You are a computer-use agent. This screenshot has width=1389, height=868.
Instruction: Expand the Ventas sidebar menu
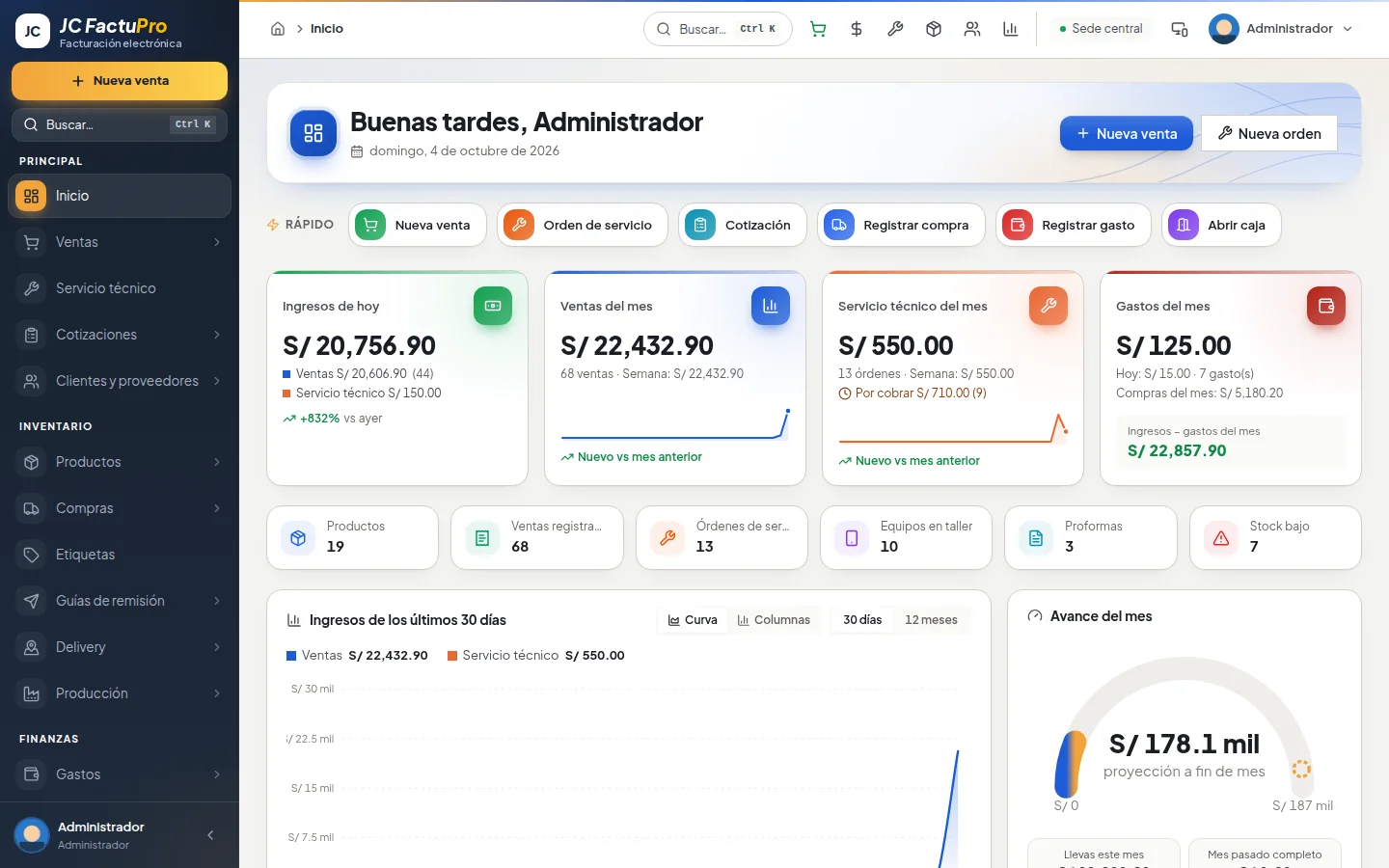click(x=120, y=242)
